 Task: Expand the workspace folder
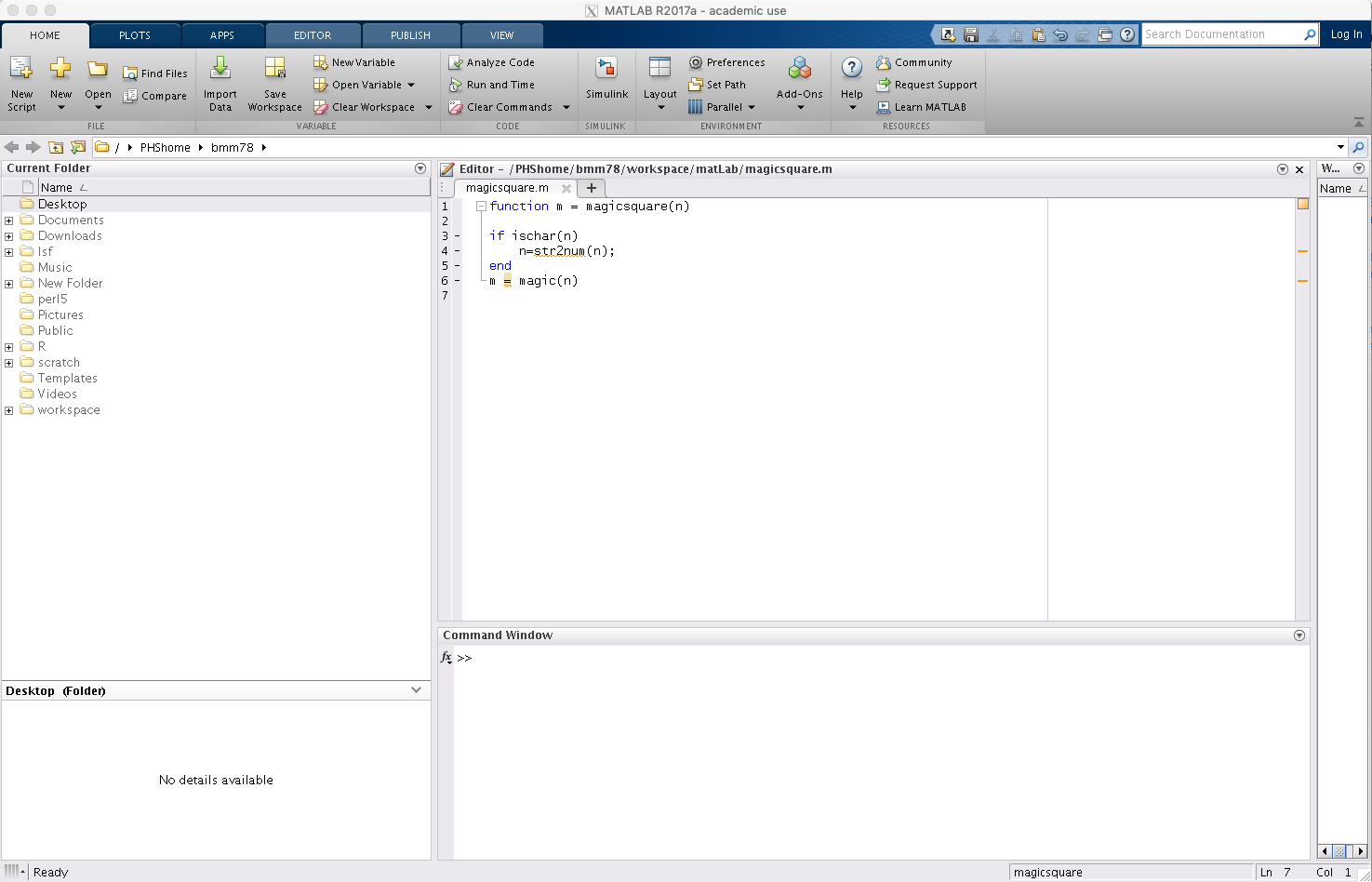click(x=9, y=410)
